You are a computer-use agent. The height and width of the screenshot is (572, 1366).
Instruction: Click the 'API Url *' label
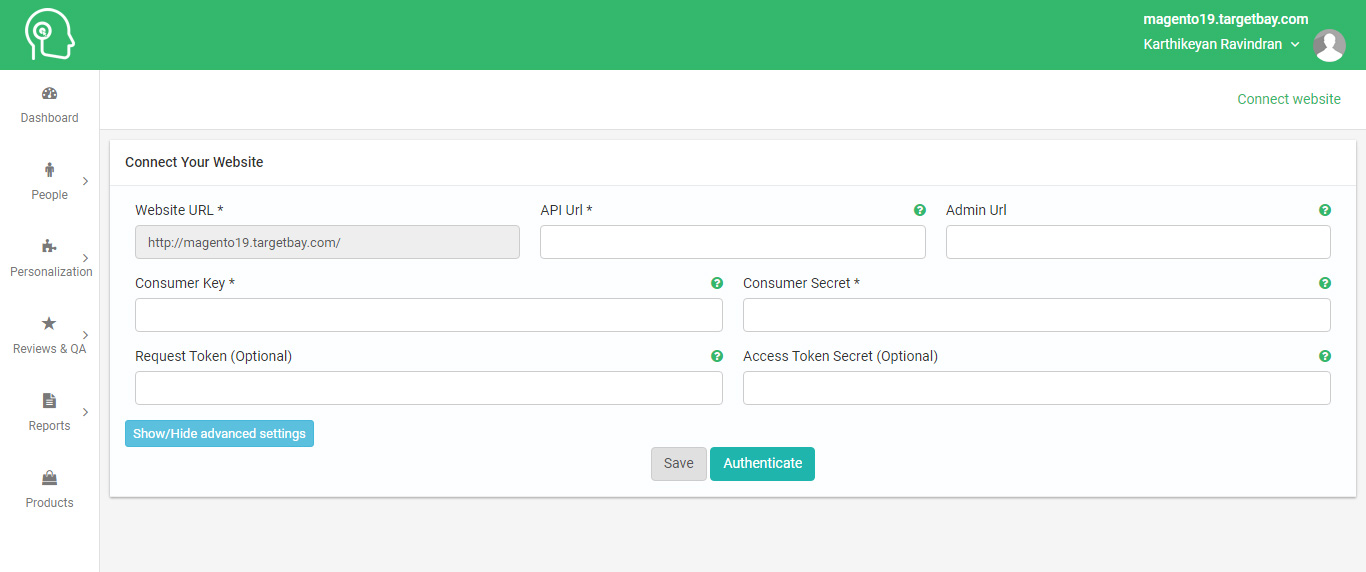click(566, 210)
